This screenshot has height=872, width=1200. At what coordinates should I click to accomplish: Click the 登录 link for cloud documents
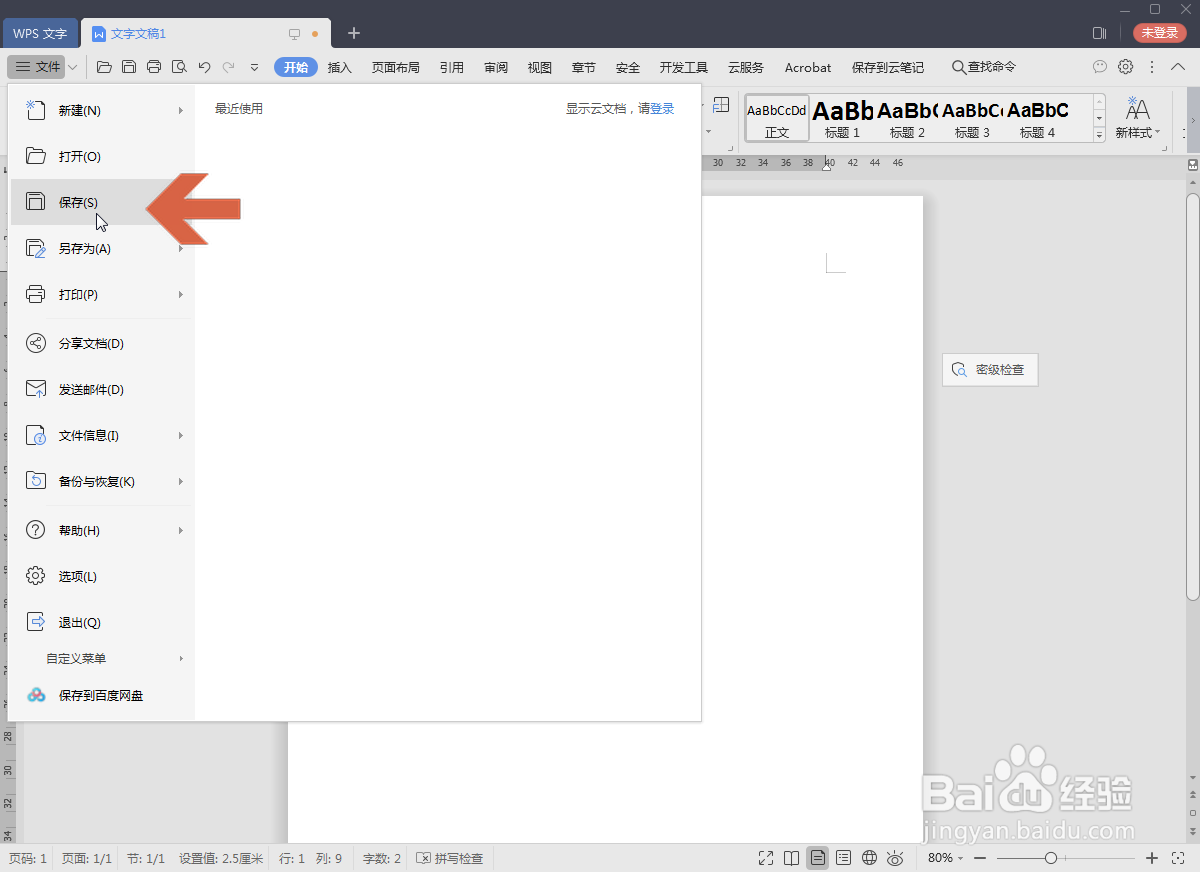click(662, 108)
